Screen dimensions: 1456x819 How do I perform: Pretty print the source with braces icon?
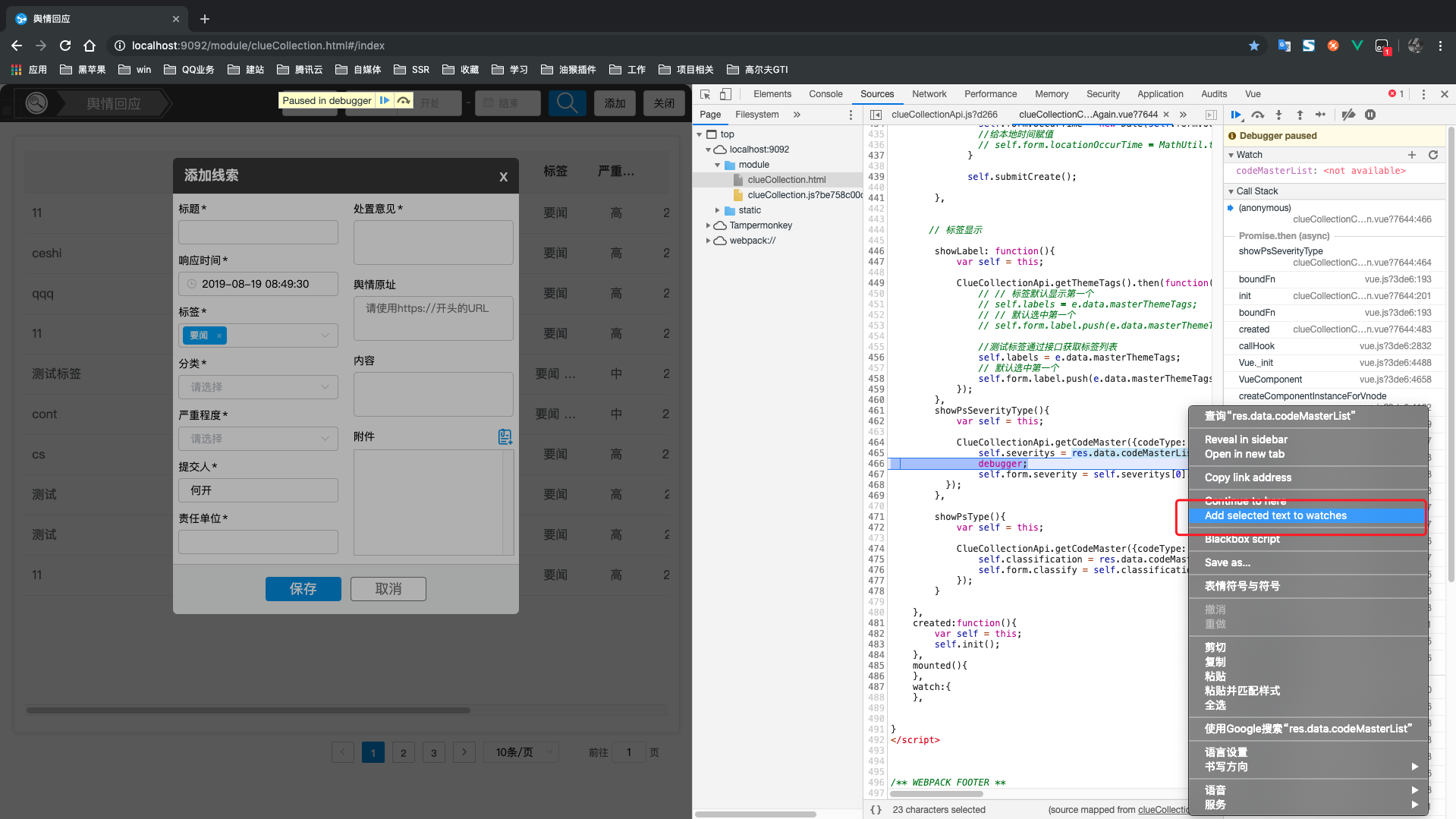click(x=876, y=810)
